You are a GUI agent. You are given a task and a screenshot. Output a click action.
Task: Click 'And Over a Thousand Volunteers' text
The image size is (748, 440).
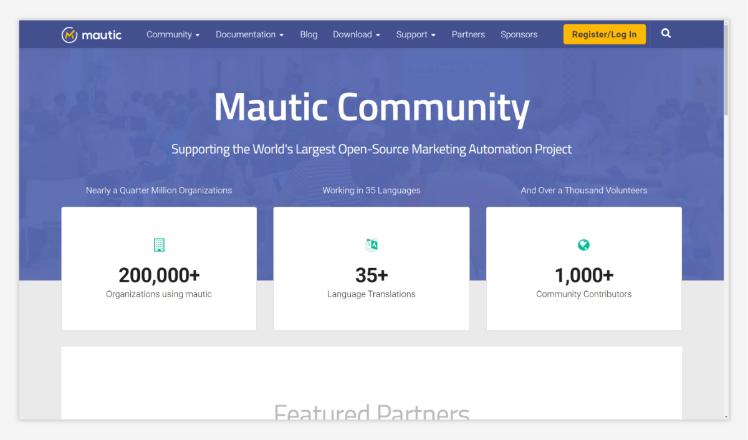[584, 190]
